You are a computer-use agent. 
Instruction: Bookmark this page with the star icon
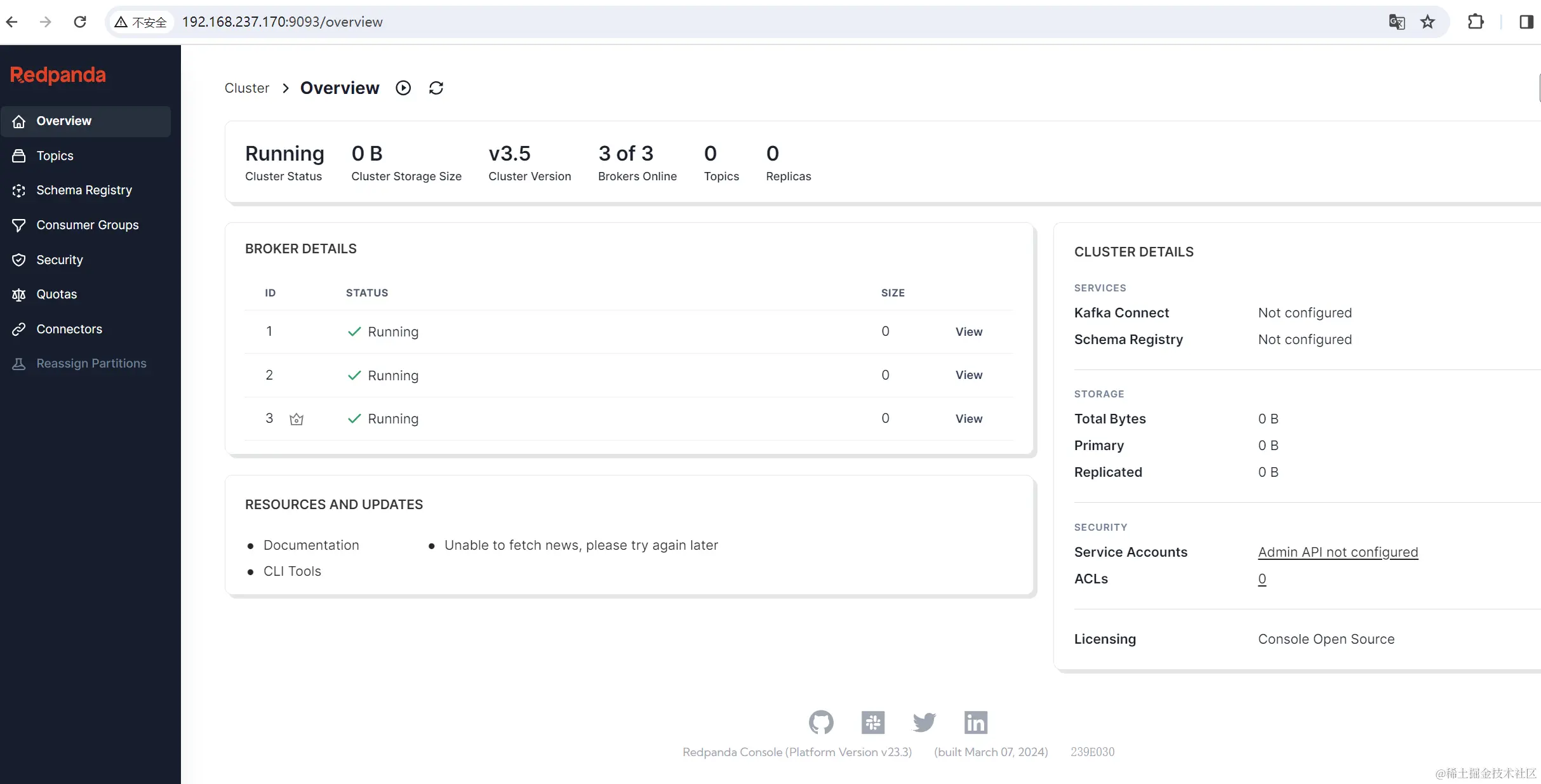tap(1427, 22)
